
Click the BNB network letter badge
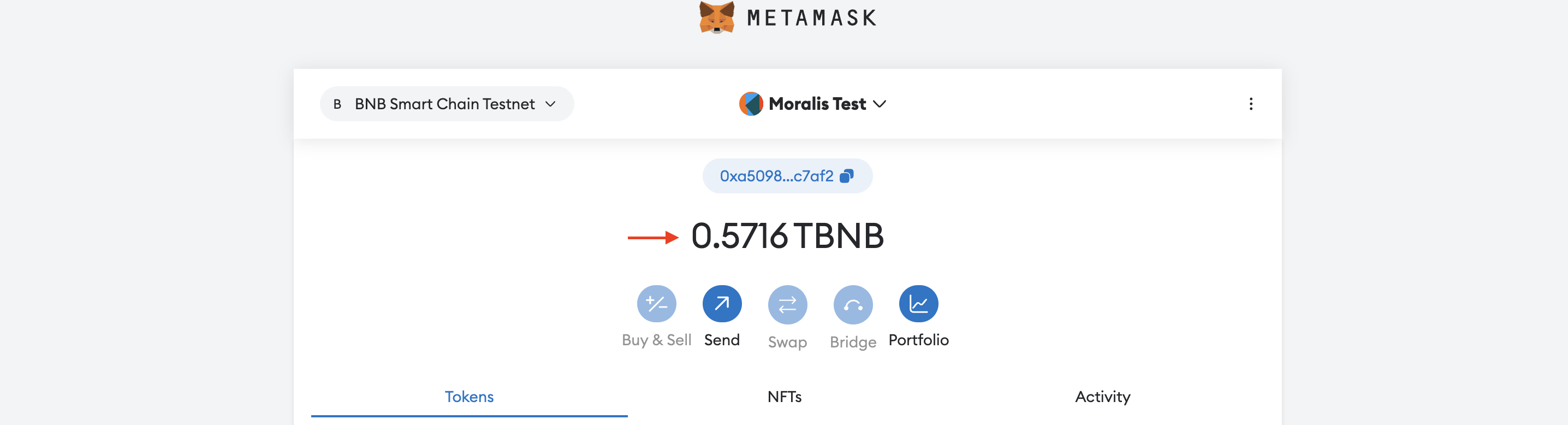pyautogui.click(x=337, y=104)
